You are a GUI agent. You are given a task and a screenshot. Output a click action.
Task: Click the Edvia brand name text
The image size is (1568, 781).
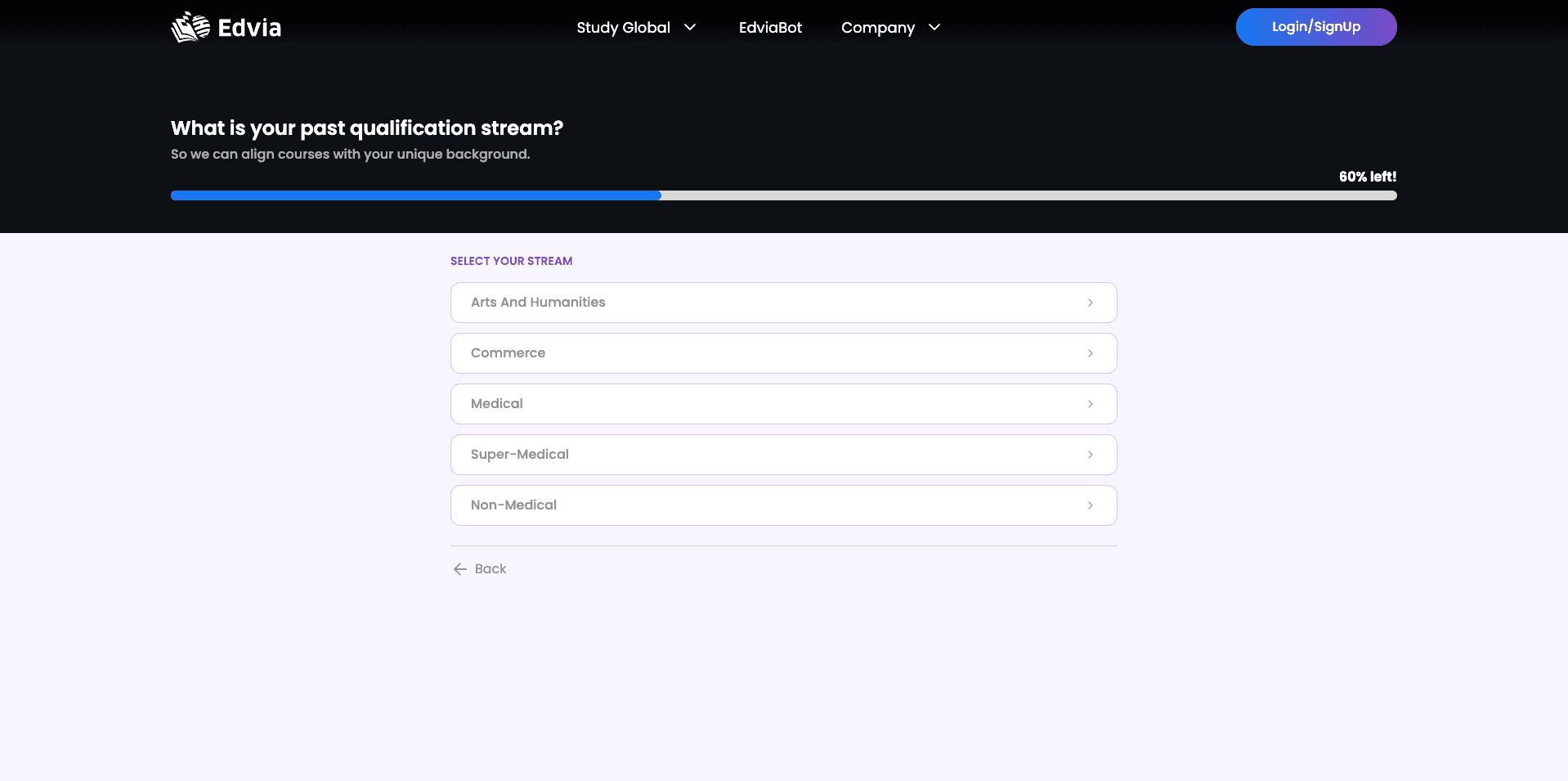pyautogui.click(x=249, y=28)
